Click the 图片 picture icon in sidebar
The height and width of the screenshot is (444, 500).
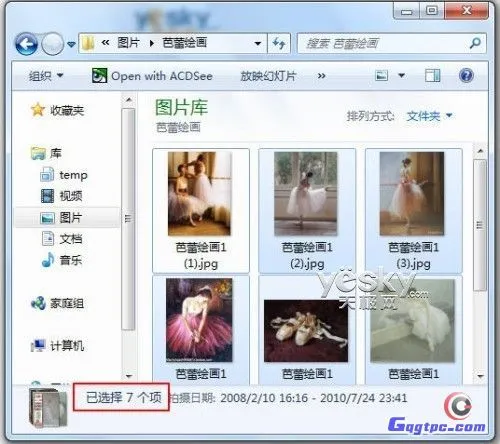[47, 218]
